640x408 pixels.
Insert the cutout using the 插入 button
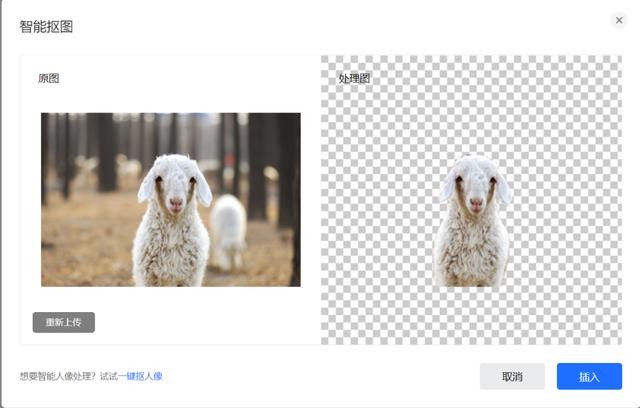589,376
